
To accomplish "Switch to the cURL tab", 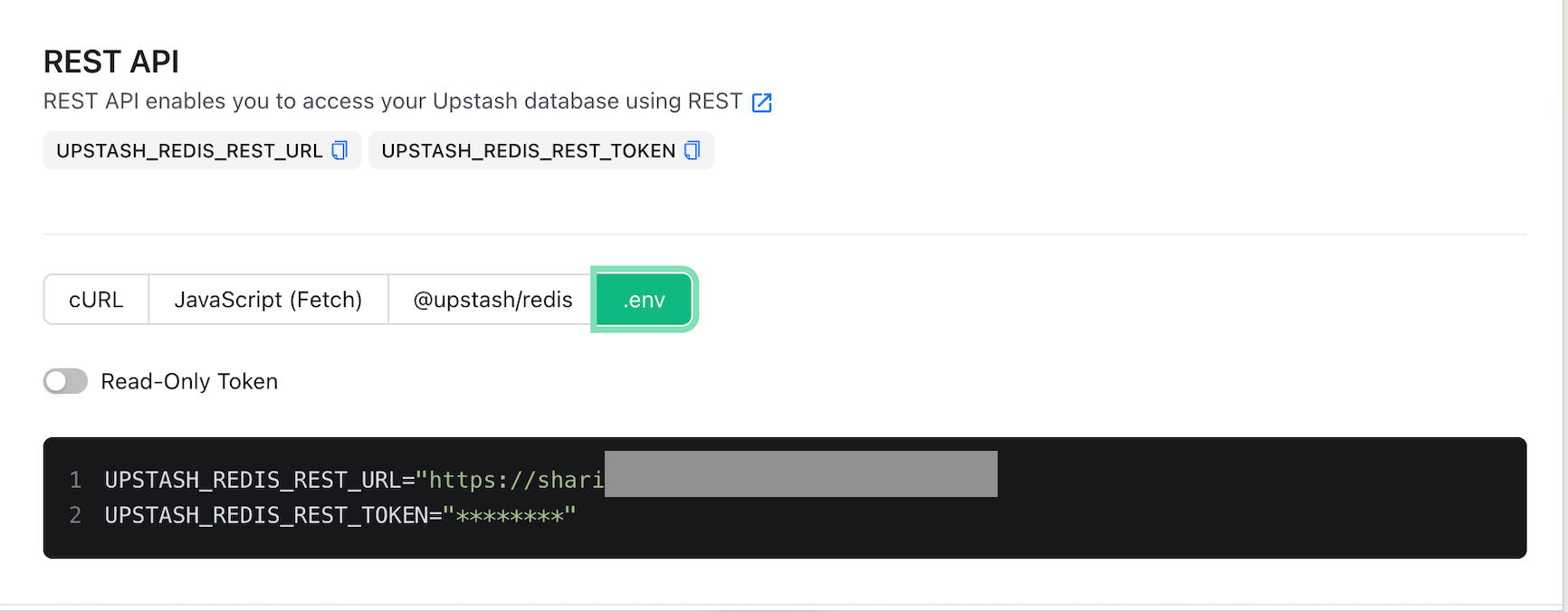I will point(96,300).
